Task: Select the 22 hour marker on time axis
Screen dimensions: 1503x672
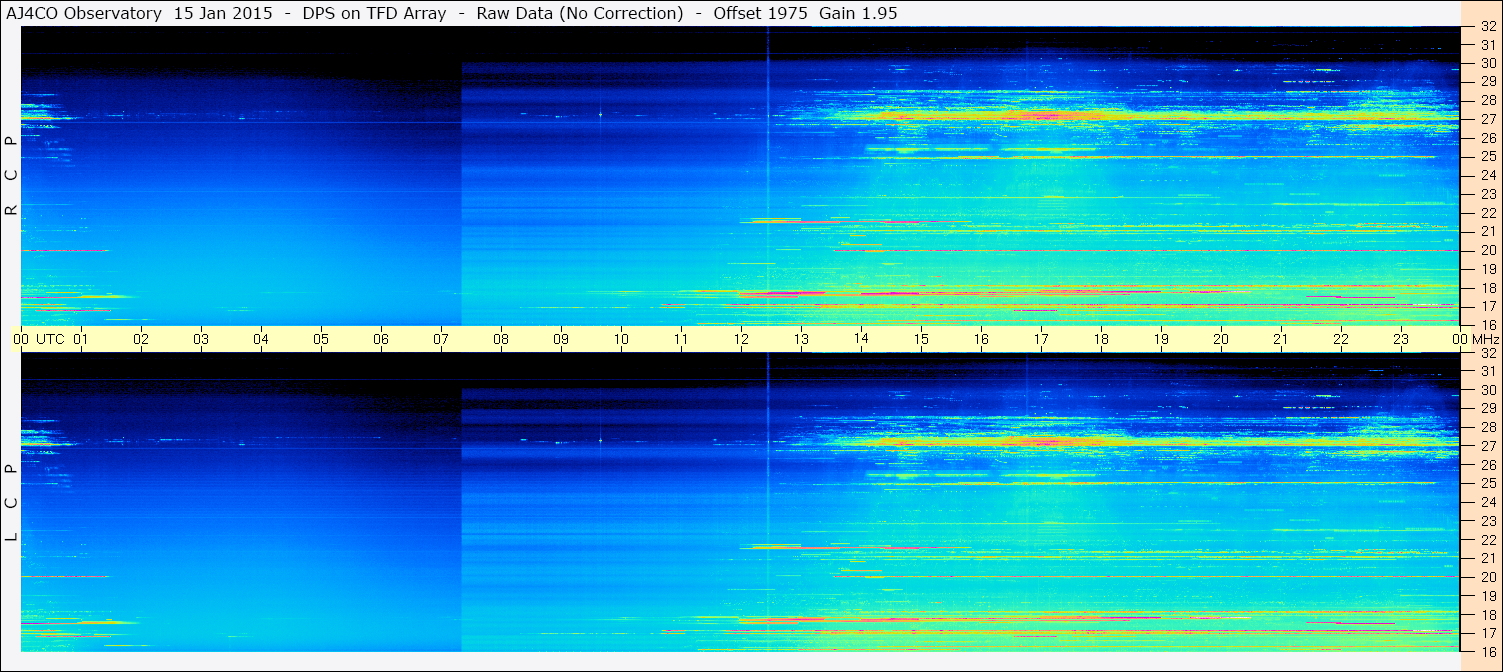Action: point(1341,339)
